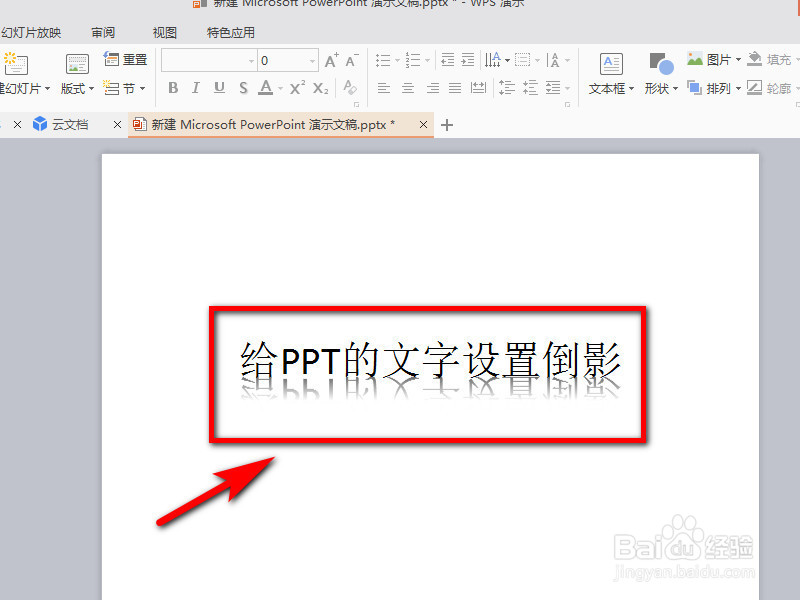Expand the 版式 layout options
This screenshot has width=800, height=600.
[76, 88]
